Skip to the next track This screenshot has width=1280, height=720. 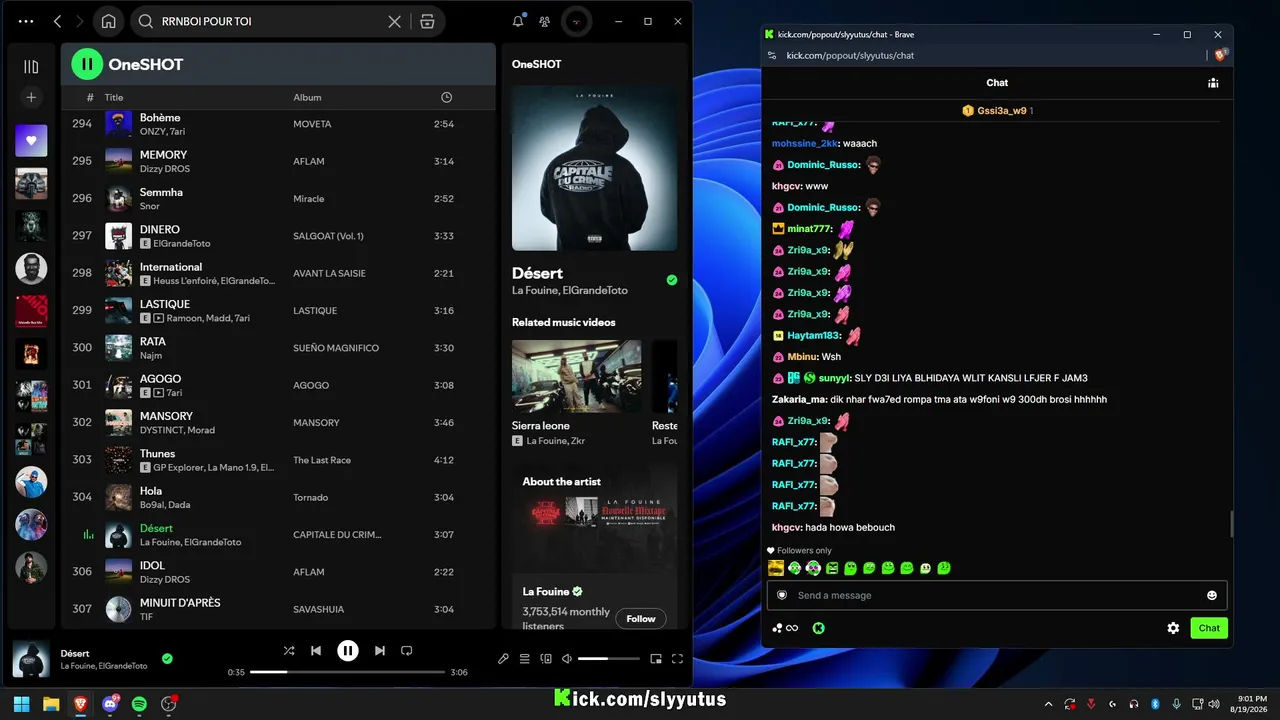coord(380,650)
